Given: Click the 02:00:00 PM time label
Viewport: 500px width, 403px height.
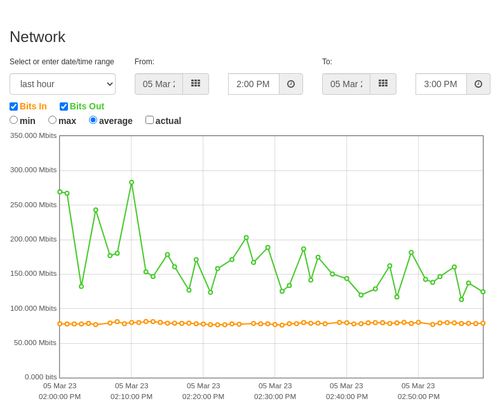Looking at the screenshot, I should 60,397.
